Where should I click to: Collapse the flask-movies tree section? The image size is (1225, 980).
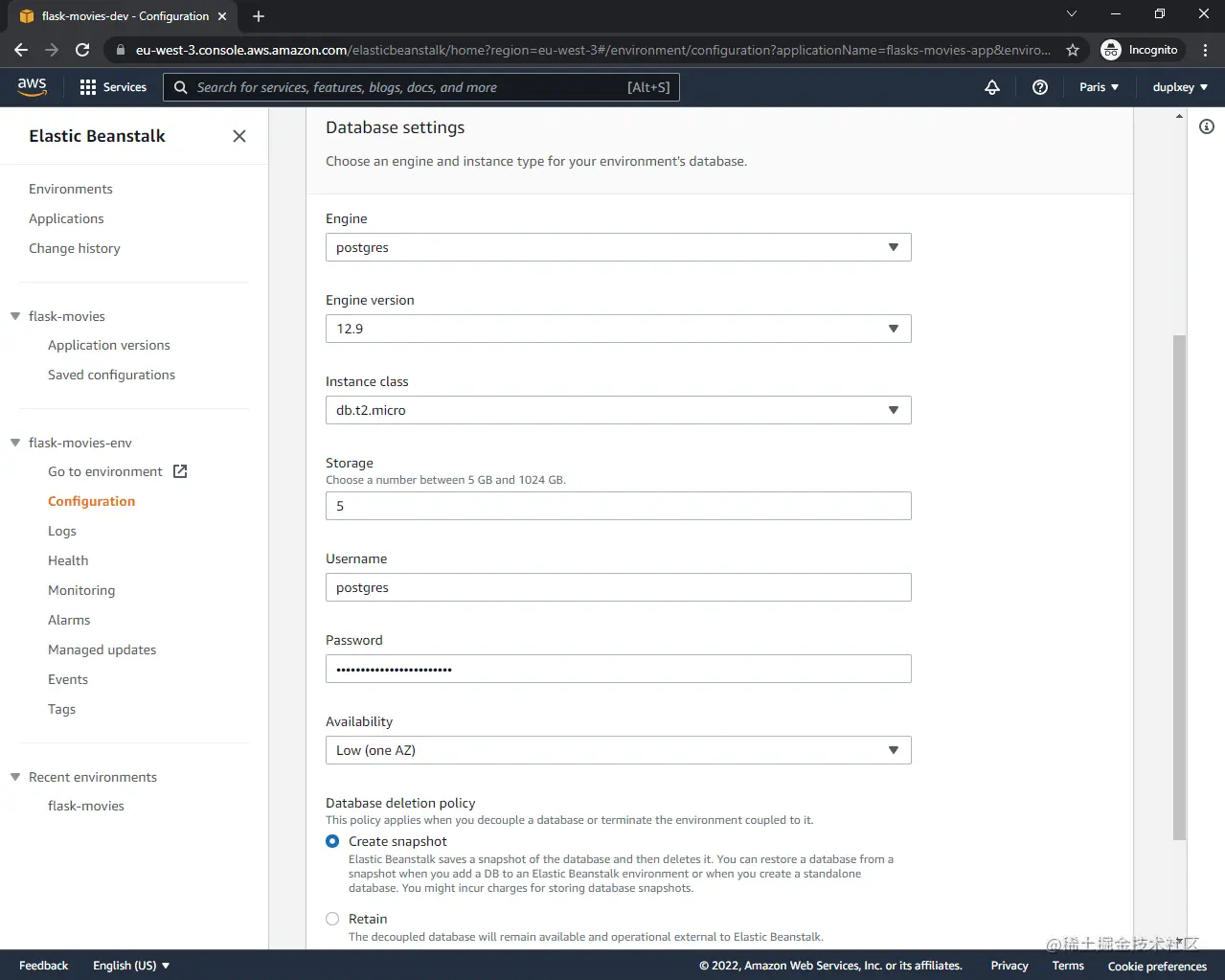[x=15, y=316]
